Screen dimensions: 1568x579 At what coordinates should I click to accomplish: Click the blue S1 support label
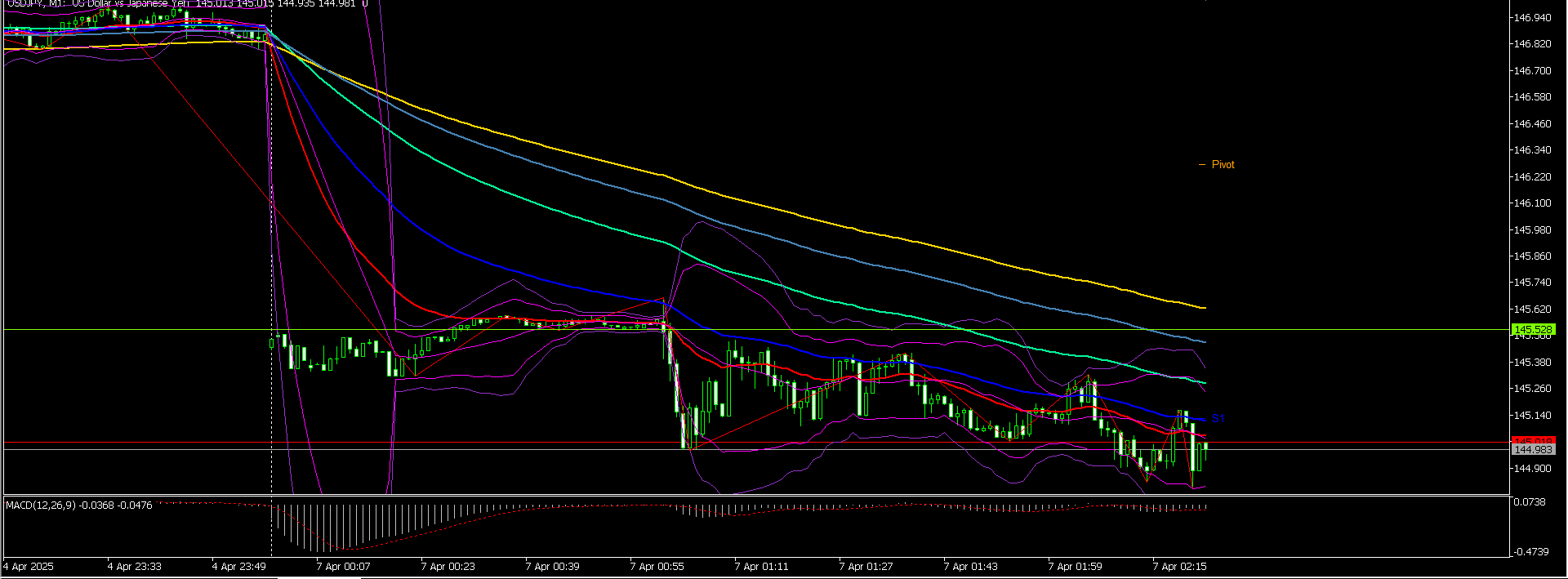[x=1218, y=419]
